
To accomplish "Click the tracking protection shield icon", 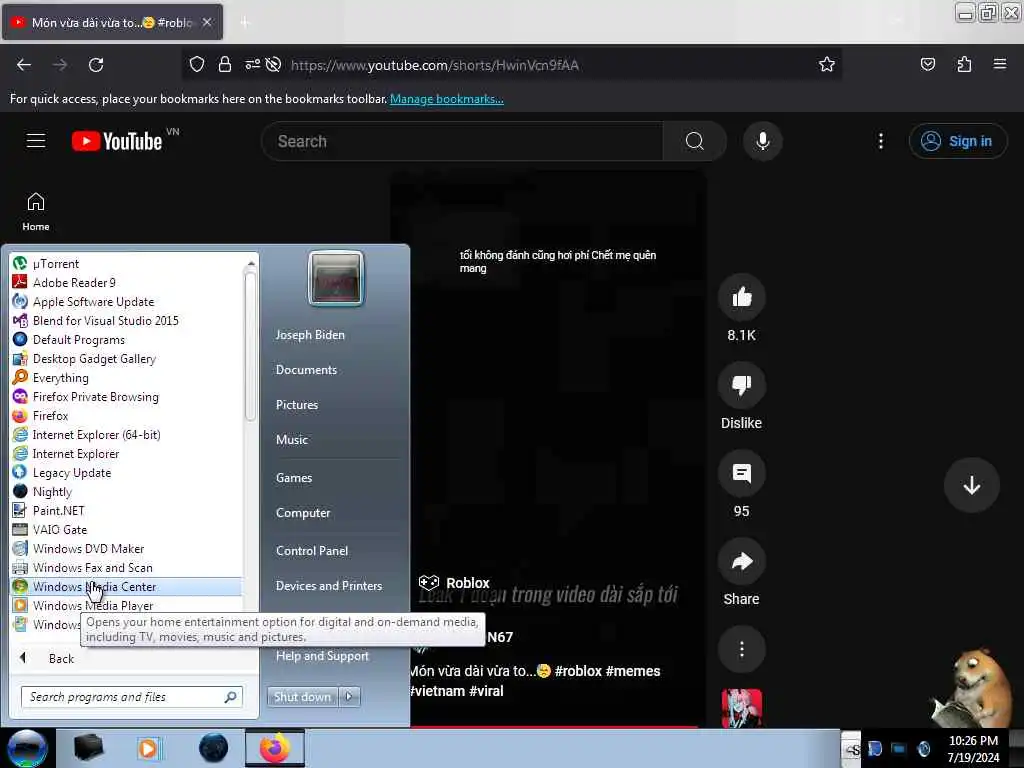I will click(x=197, y=65).
